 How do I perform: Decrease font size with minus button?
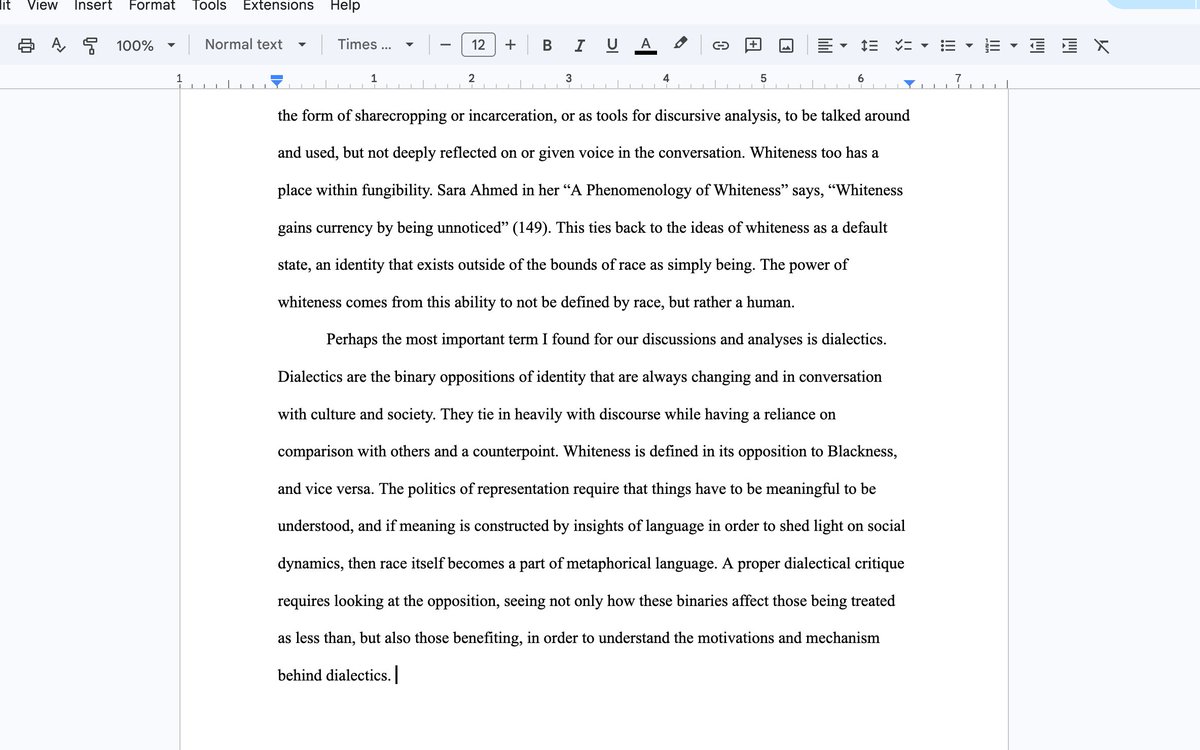point(446,45)
